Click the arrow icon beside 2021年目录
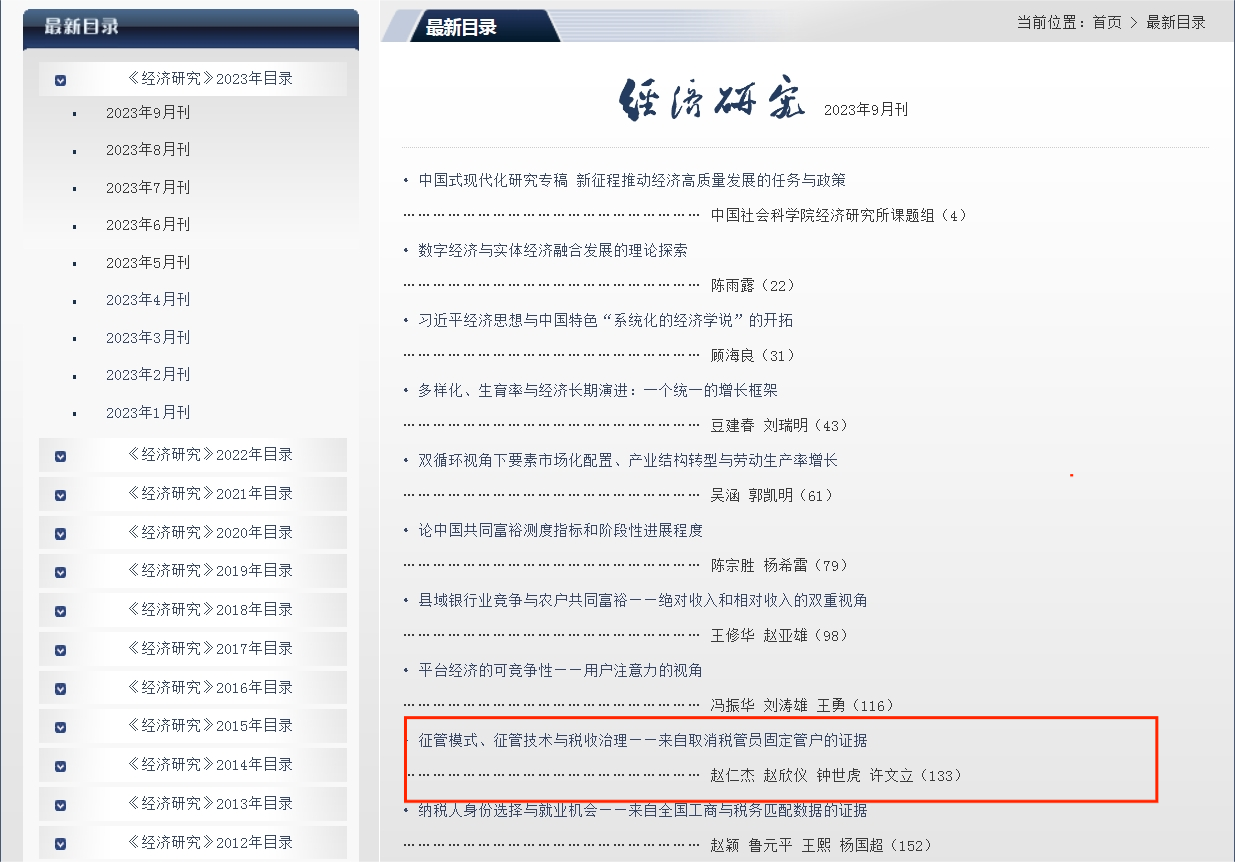 [x=61, y=495]
